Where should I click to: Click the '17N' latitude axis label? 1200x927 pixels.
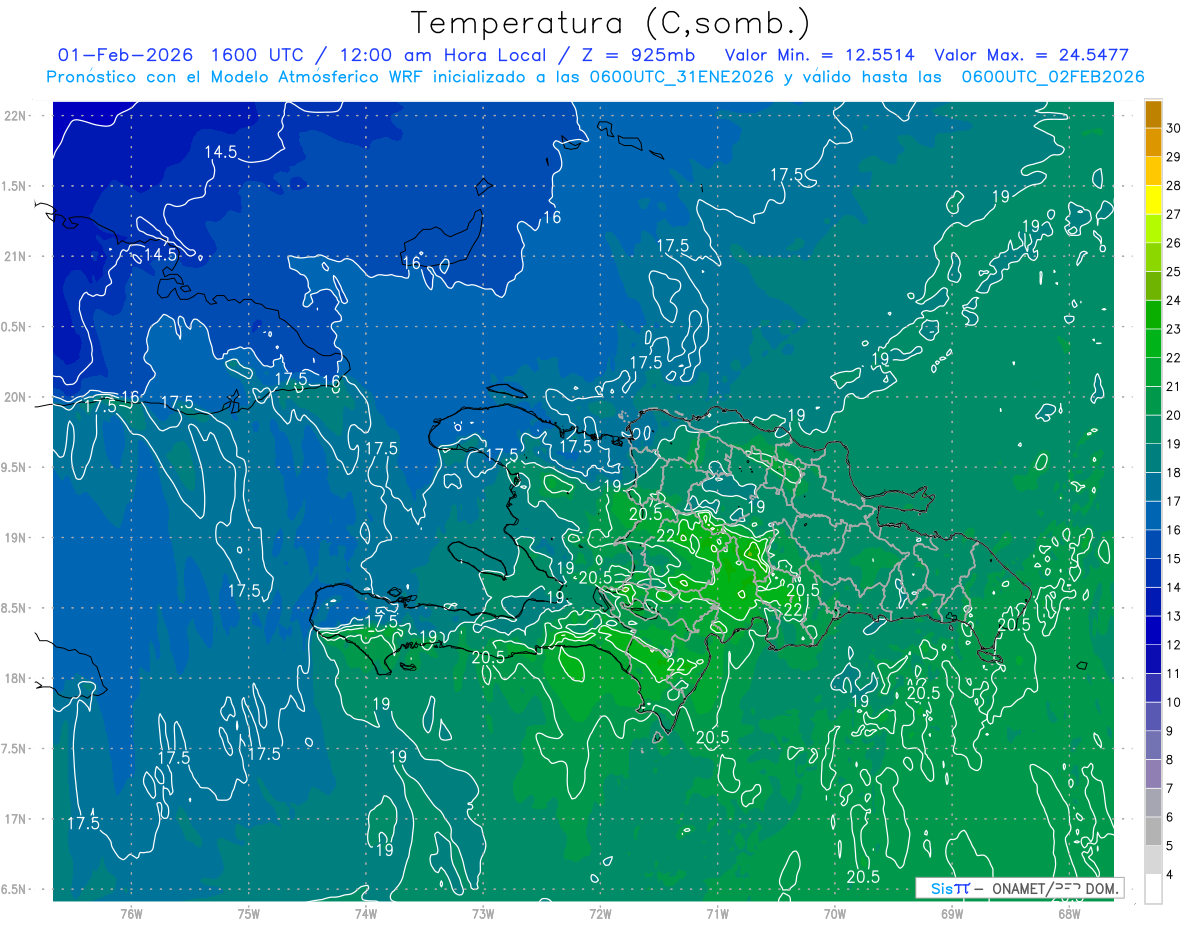click(14, 819)
